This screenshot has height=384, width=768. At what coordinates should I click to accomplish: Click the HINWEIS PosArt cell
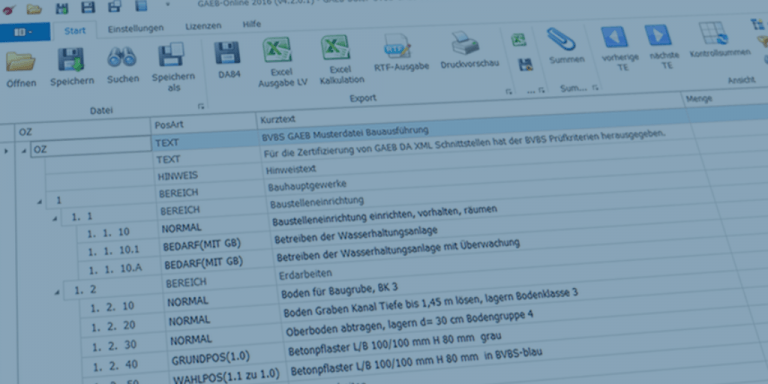point(178,176)
